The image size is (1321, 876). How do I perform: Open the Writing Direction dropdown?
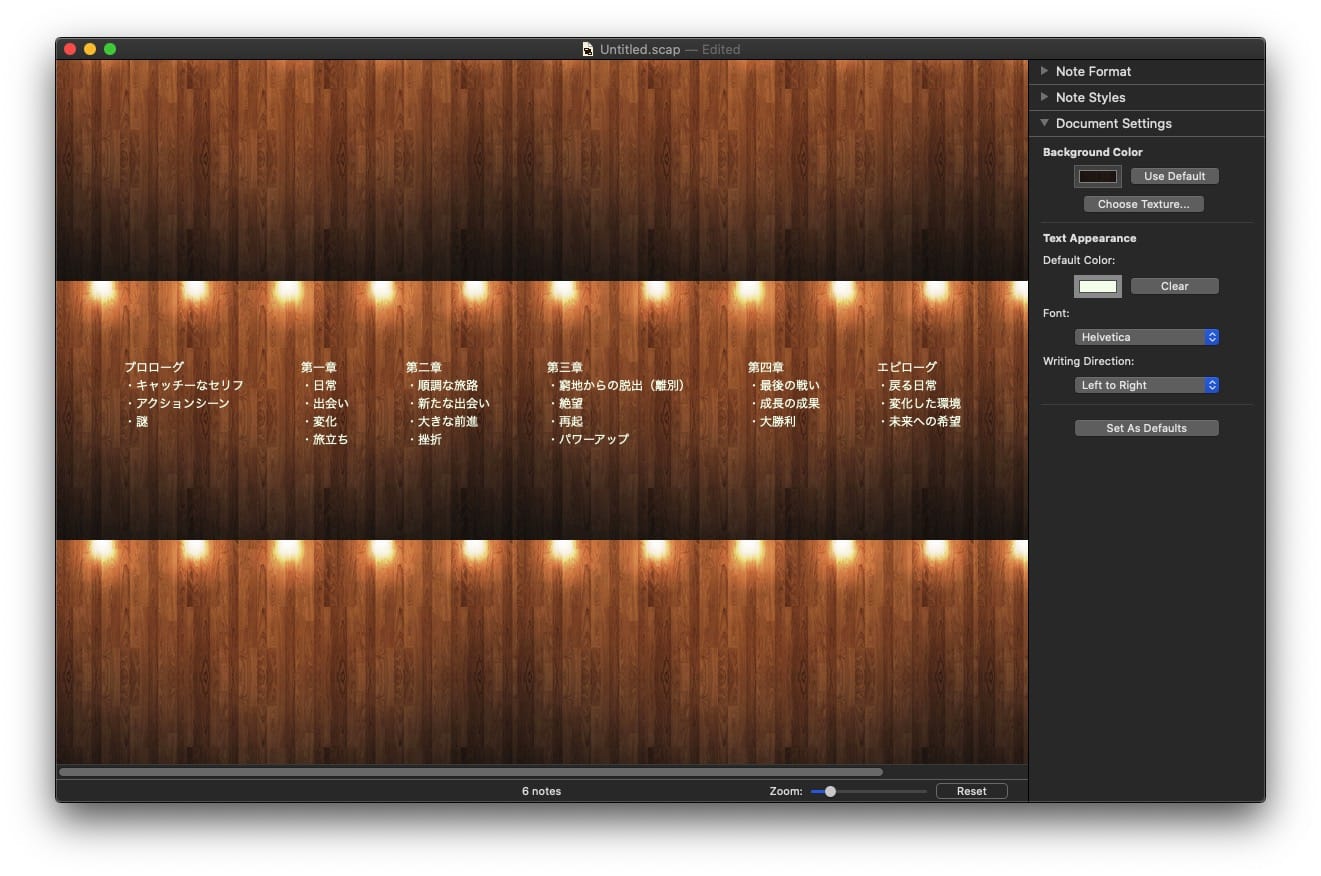click(1146, 385)
